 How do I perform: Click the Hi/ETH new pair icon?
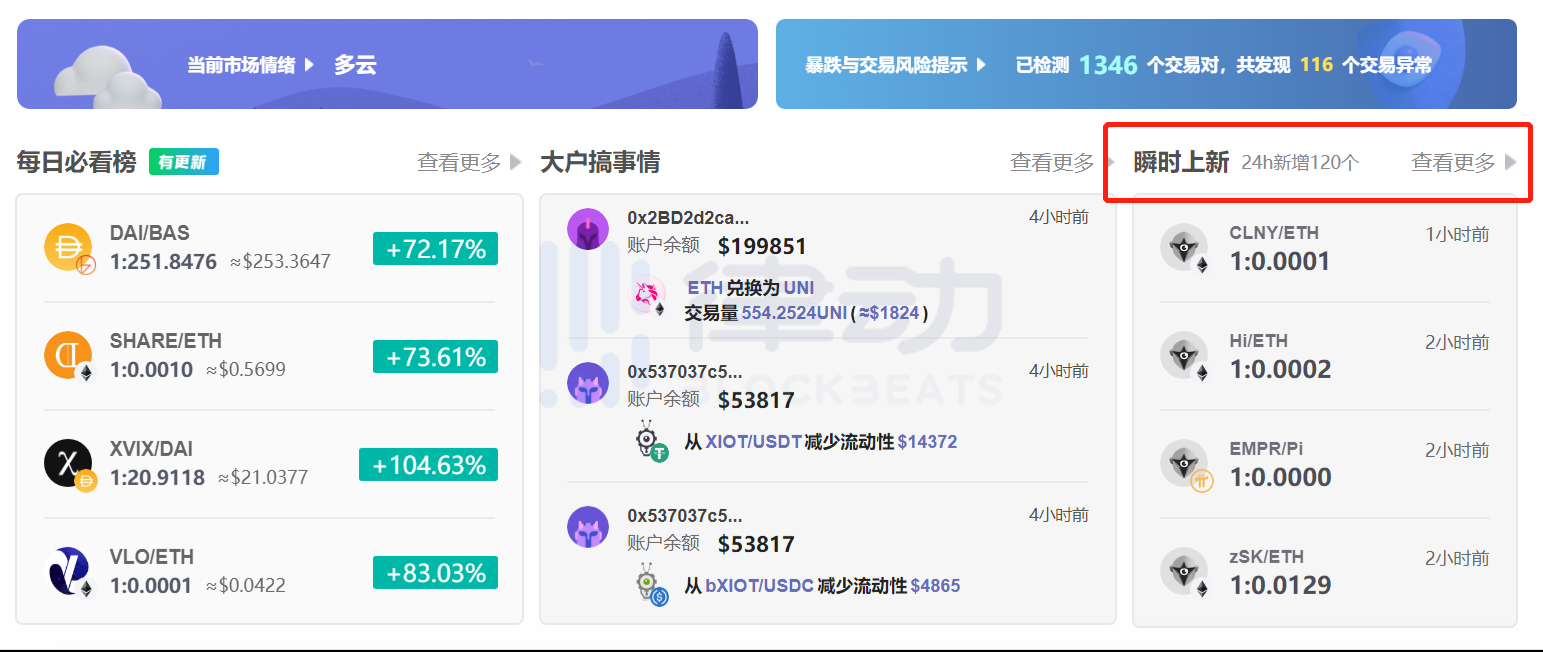pos(1185,356)
